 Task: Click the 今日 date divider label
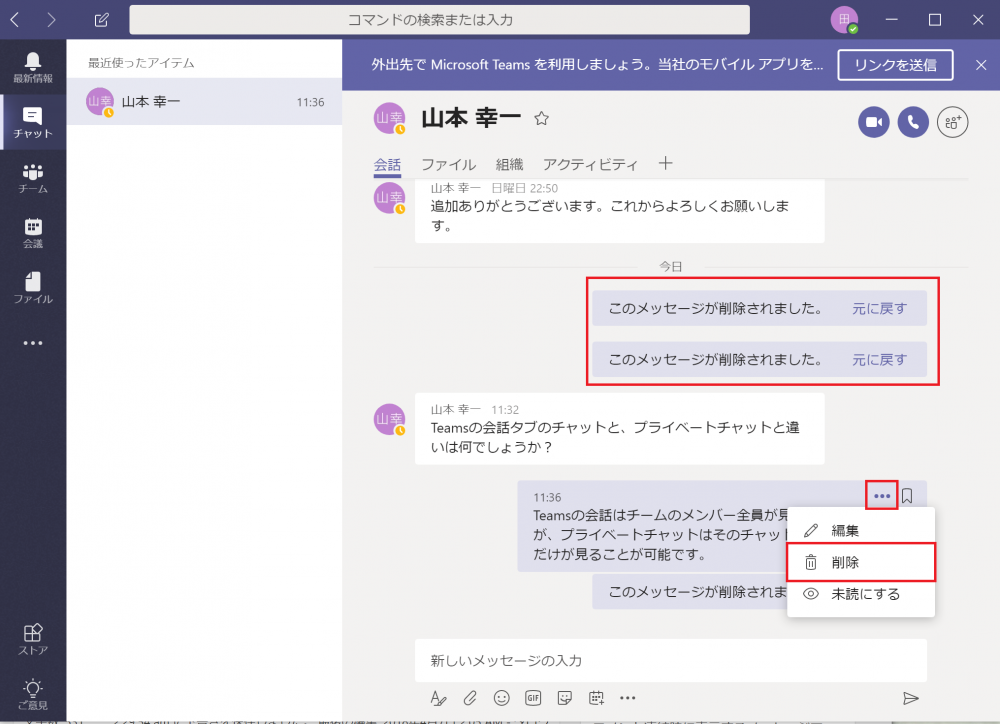pyautogui.click(x=671, y=266)
